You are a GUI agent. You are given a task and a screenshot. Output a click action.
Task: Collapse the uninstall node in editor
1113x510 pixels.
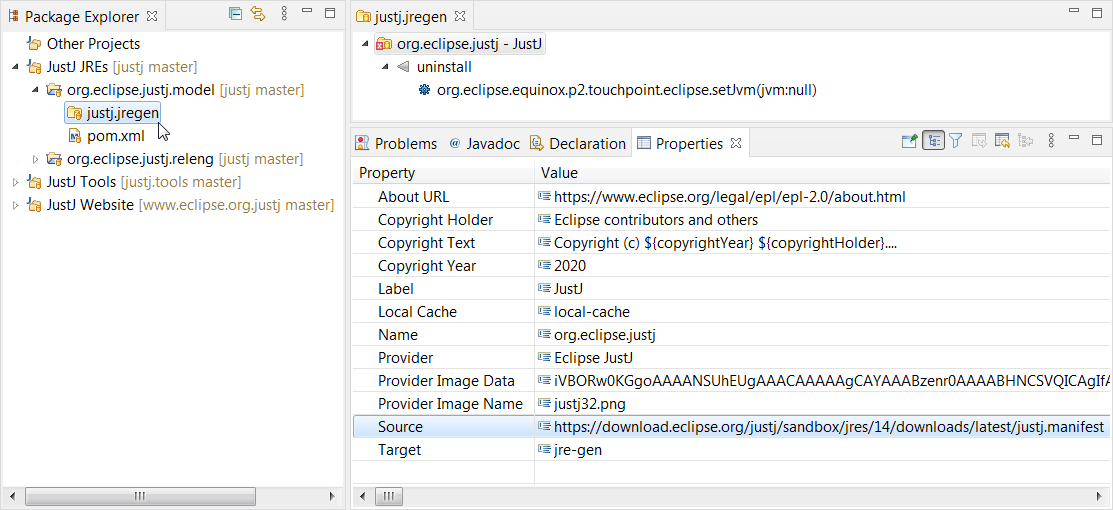coord(385,67)
